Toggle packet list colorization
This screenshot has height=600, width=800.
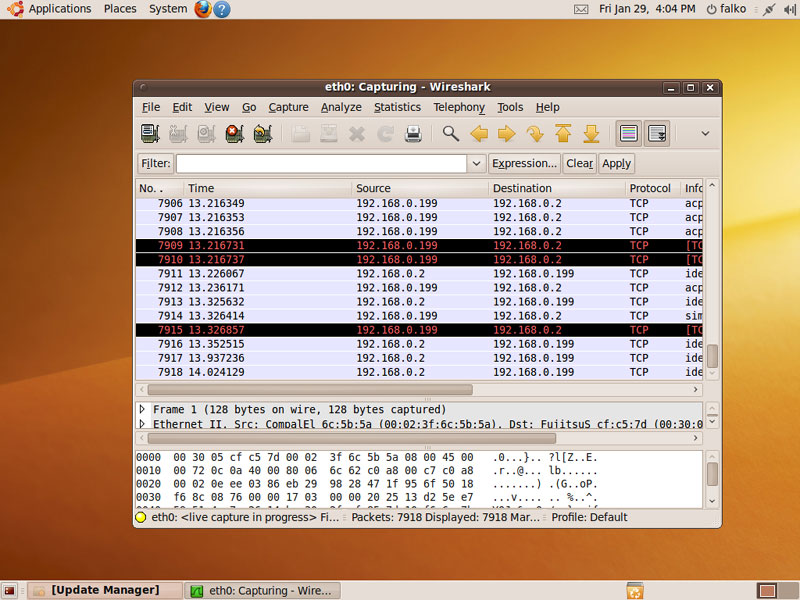pos(629,134)
